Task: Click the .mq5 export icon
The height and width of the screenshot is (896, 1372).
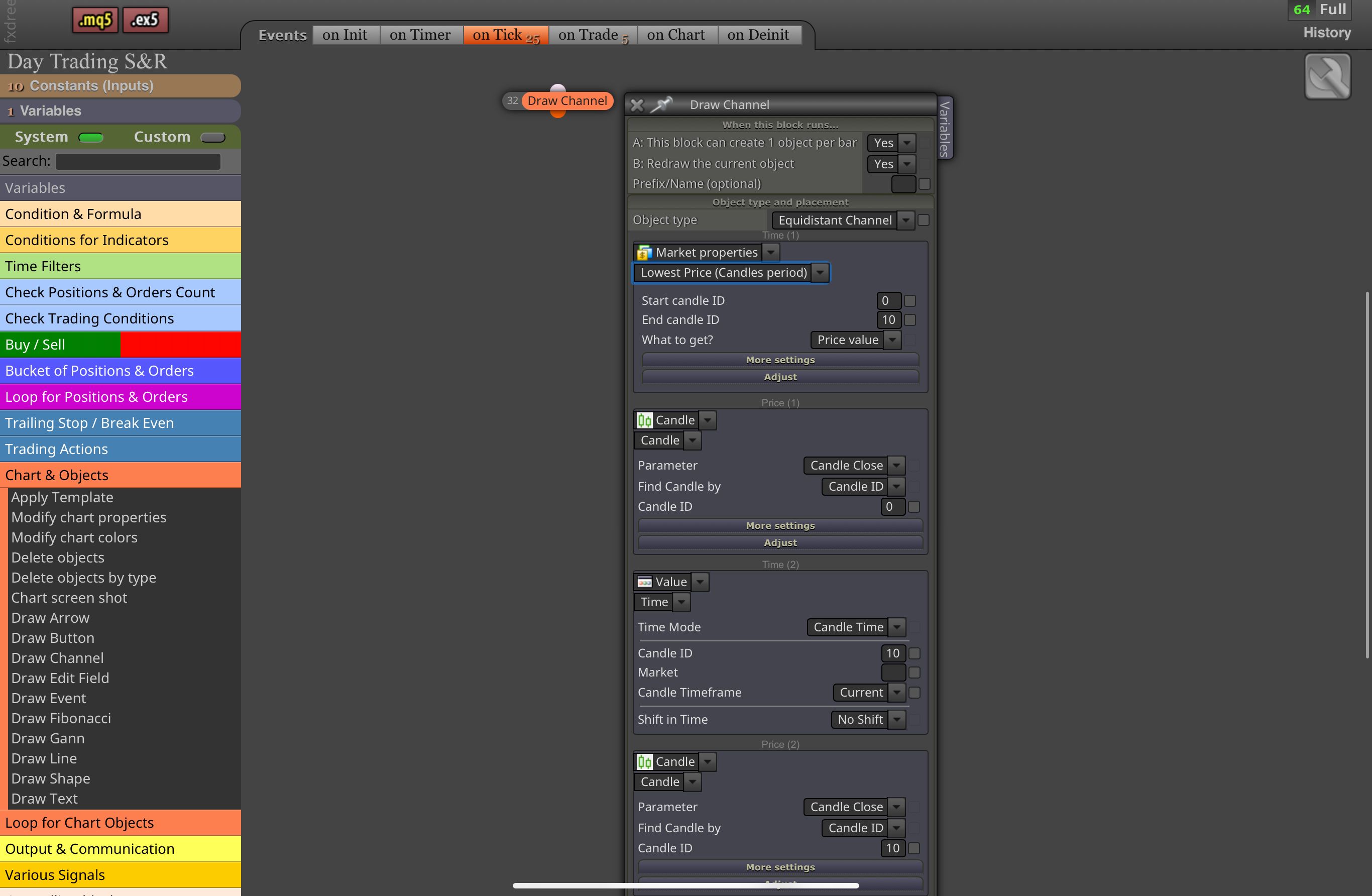Action: [x=95, y=20]
